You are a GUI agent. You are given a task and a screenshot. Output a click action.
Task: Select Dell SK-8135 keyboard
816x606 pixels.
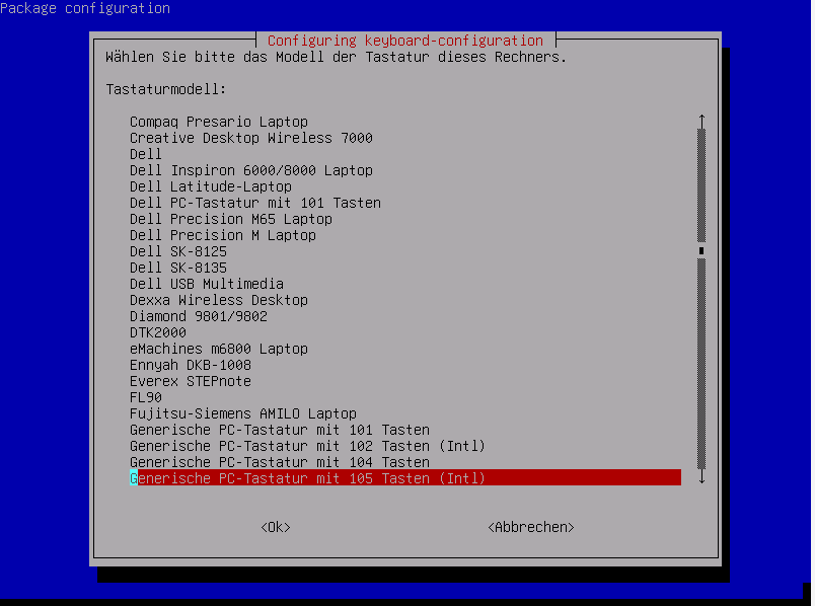tap(178, 268)
